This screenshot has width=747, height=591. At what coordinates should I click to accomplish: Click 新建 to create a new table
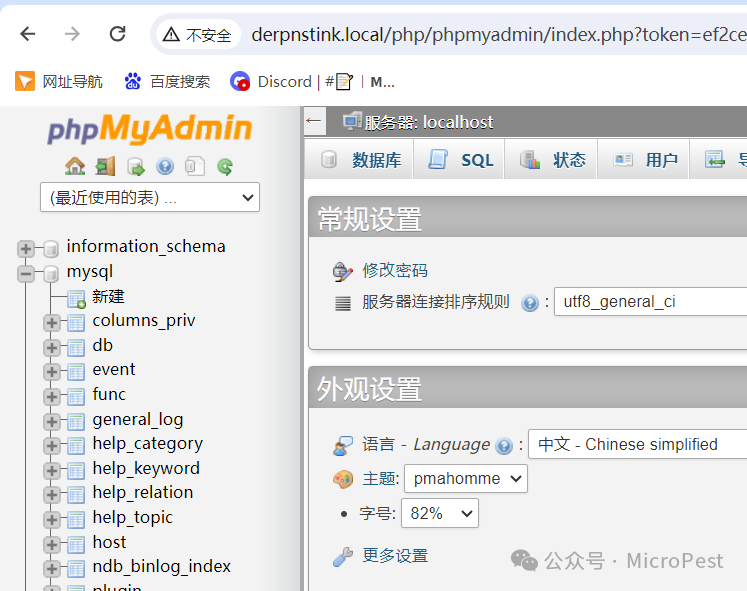click(108, 297)
